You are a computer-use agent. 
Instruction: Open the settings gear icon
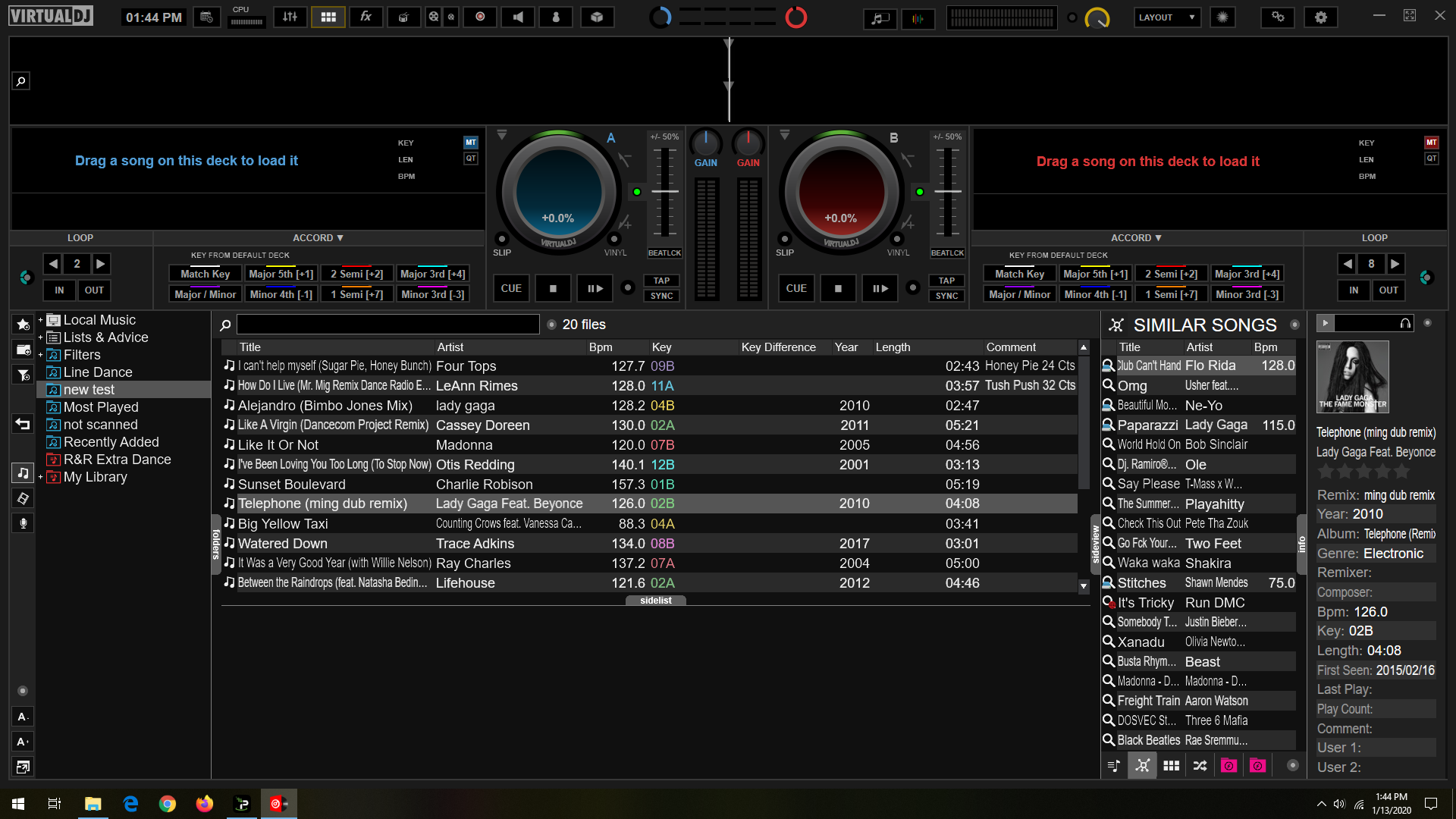pos(1321,17)
